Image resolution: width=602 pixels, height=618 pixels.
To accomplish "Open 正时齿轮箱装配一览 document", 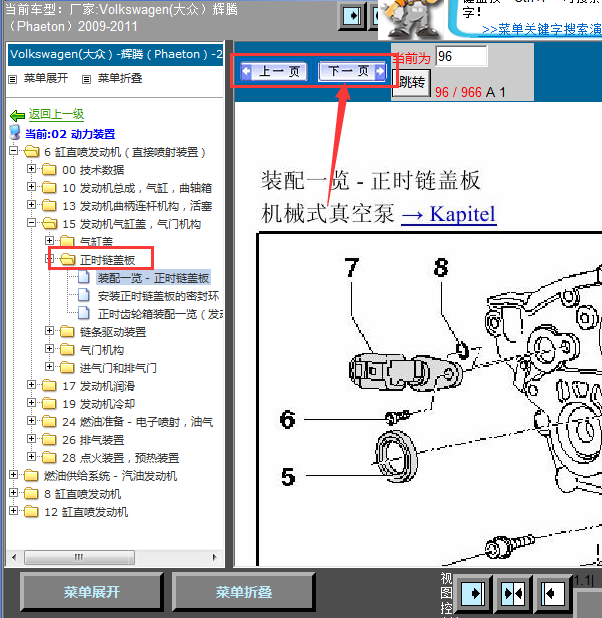I will click(160, 314).
